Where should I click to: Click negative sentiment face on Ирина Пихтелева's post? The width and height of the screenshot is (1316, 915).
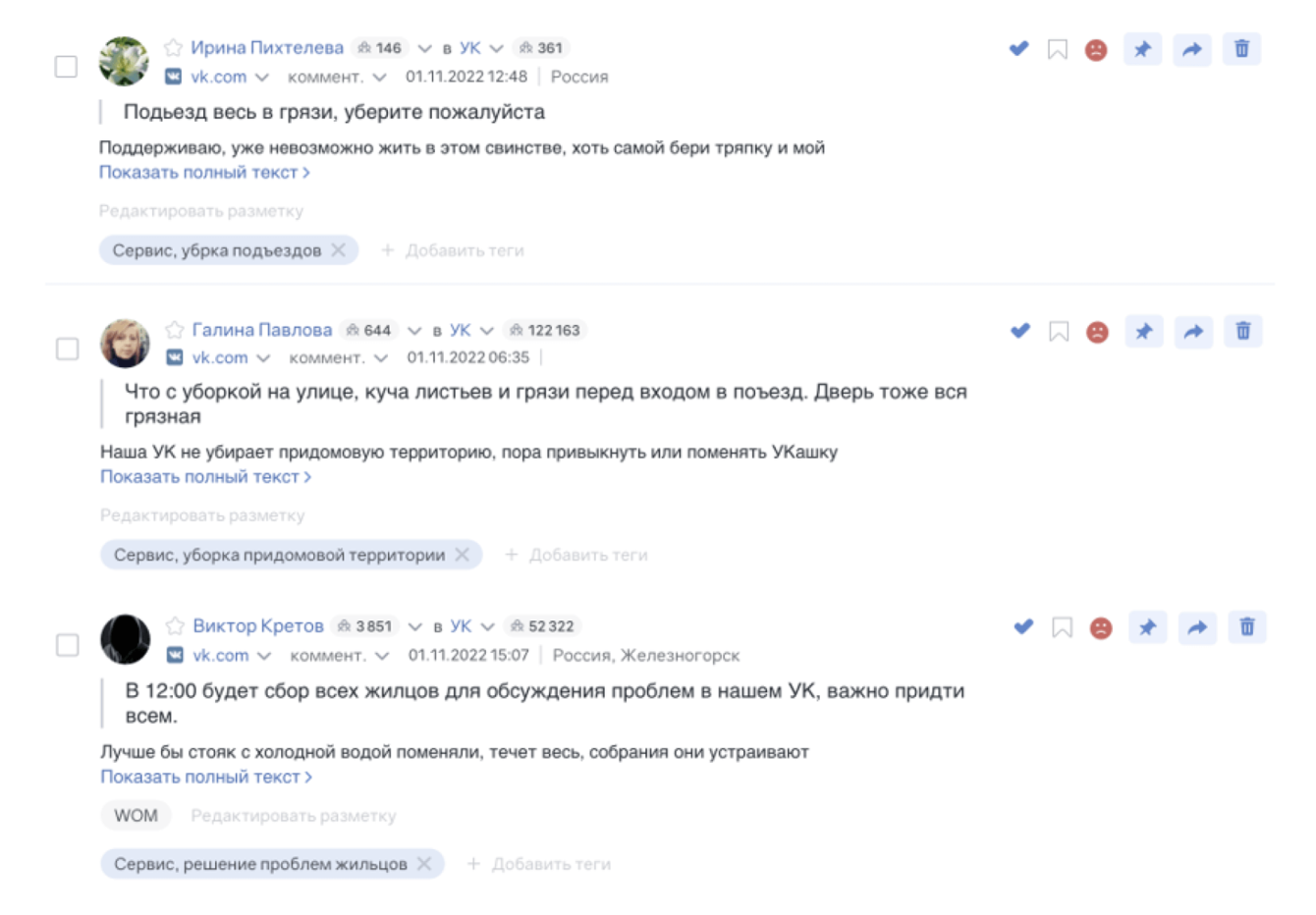pos(1096,49)
